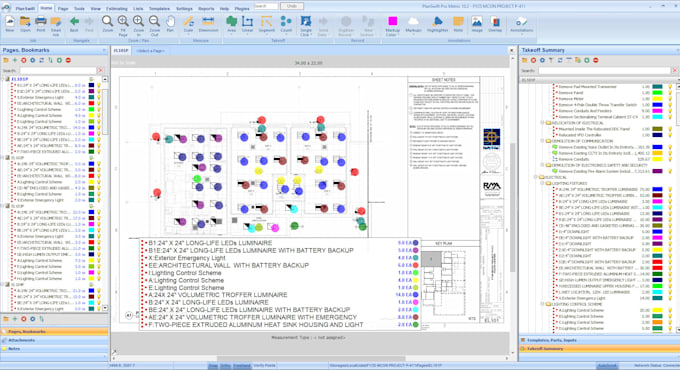Toggle light bulb for Remove Existing Fire Alarm System
The image size is (680, 370).
pyautogui.click(x=670, y=171)
